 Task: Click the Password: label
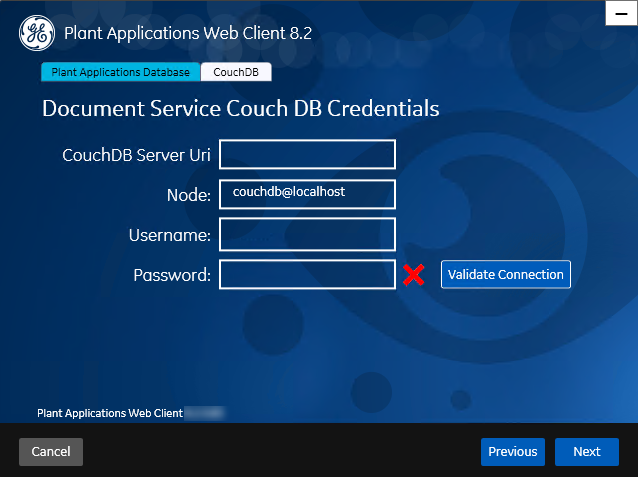point(172,276)
